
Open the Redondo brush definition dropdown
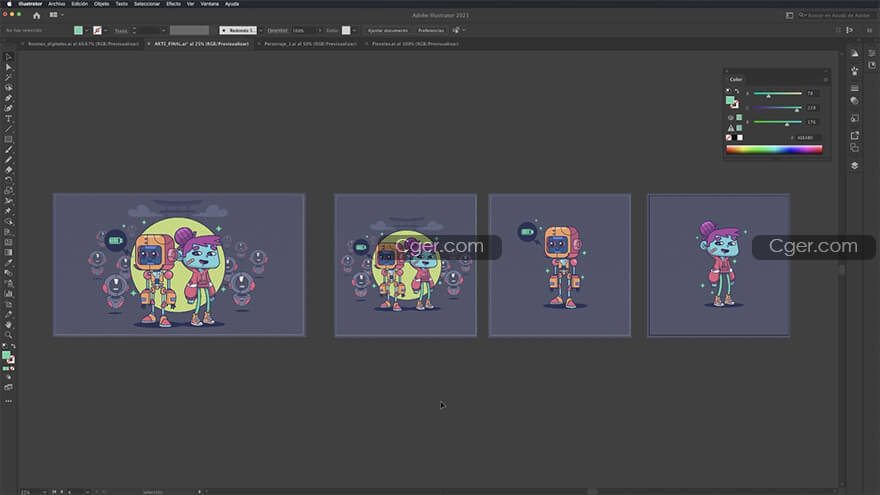coord(260,30)
